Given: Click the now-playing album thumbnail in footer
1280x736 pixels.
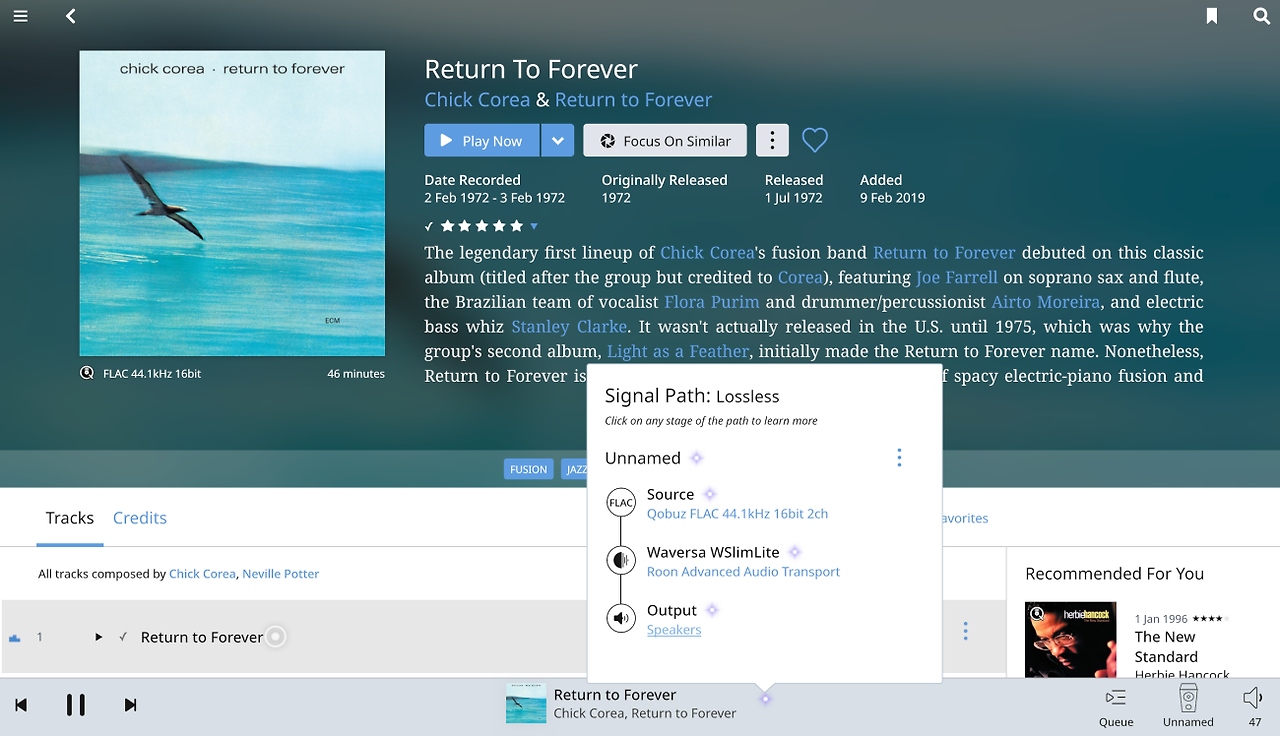Looking at the screenshot, I should tap(526, 704).
